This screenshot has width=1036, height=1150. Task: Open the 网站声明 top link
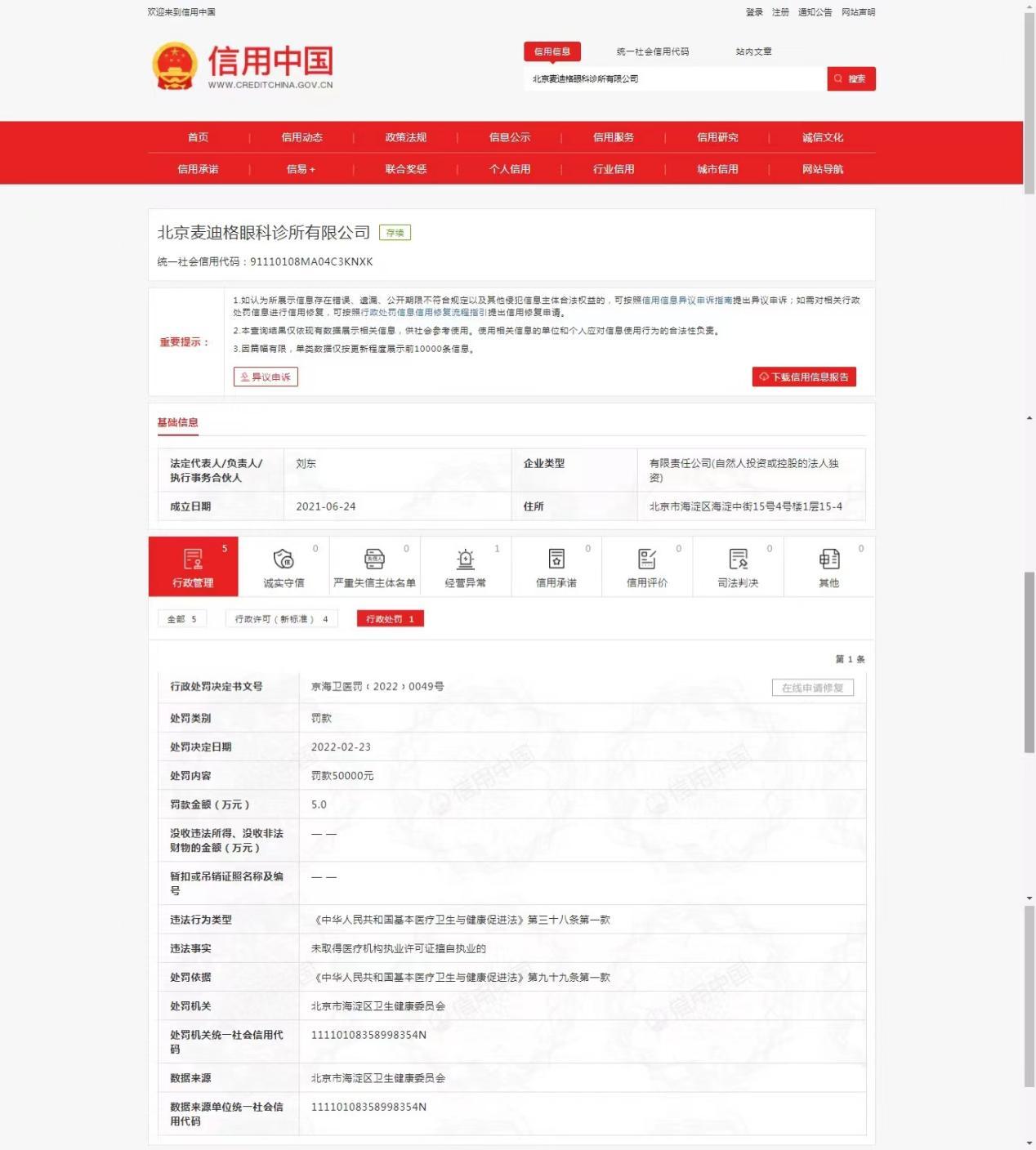point(858,12)
